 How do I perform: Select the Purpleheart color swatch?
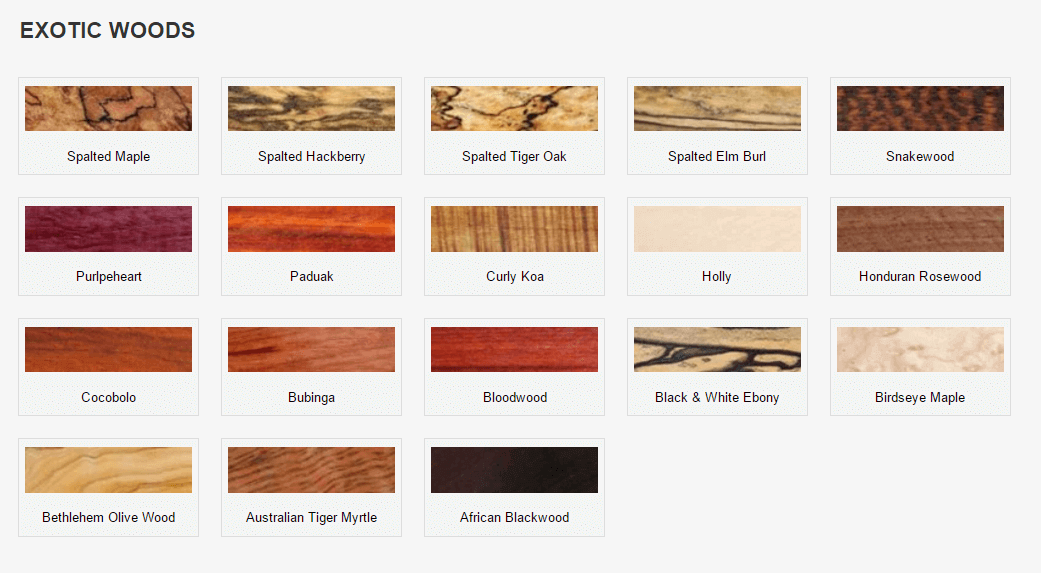pos(108,229)
